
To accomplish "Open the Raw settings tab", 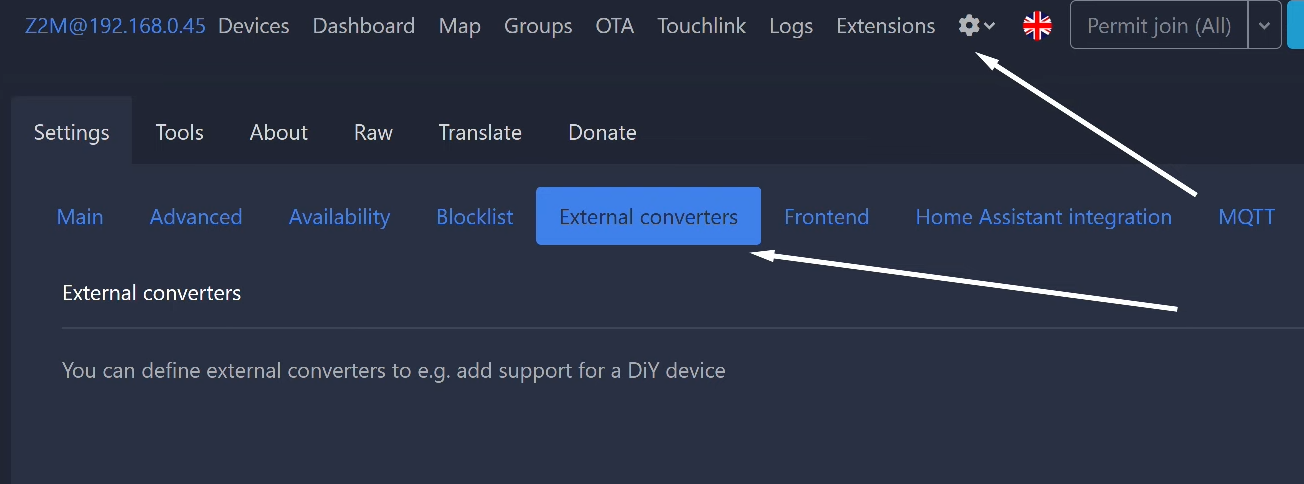I will pos(373,132).
